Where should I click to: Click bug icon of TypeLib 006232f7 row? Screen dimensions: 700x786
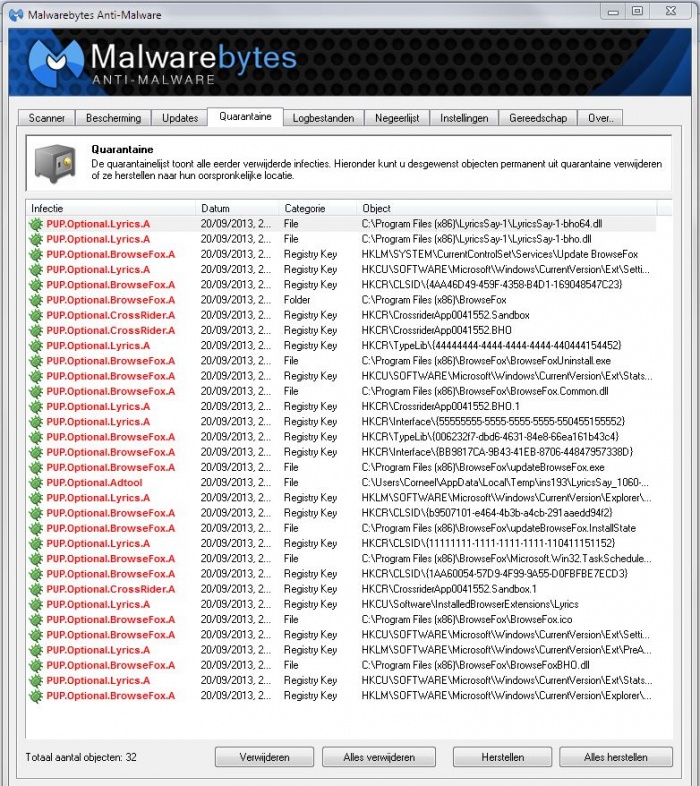coord(36,437)
